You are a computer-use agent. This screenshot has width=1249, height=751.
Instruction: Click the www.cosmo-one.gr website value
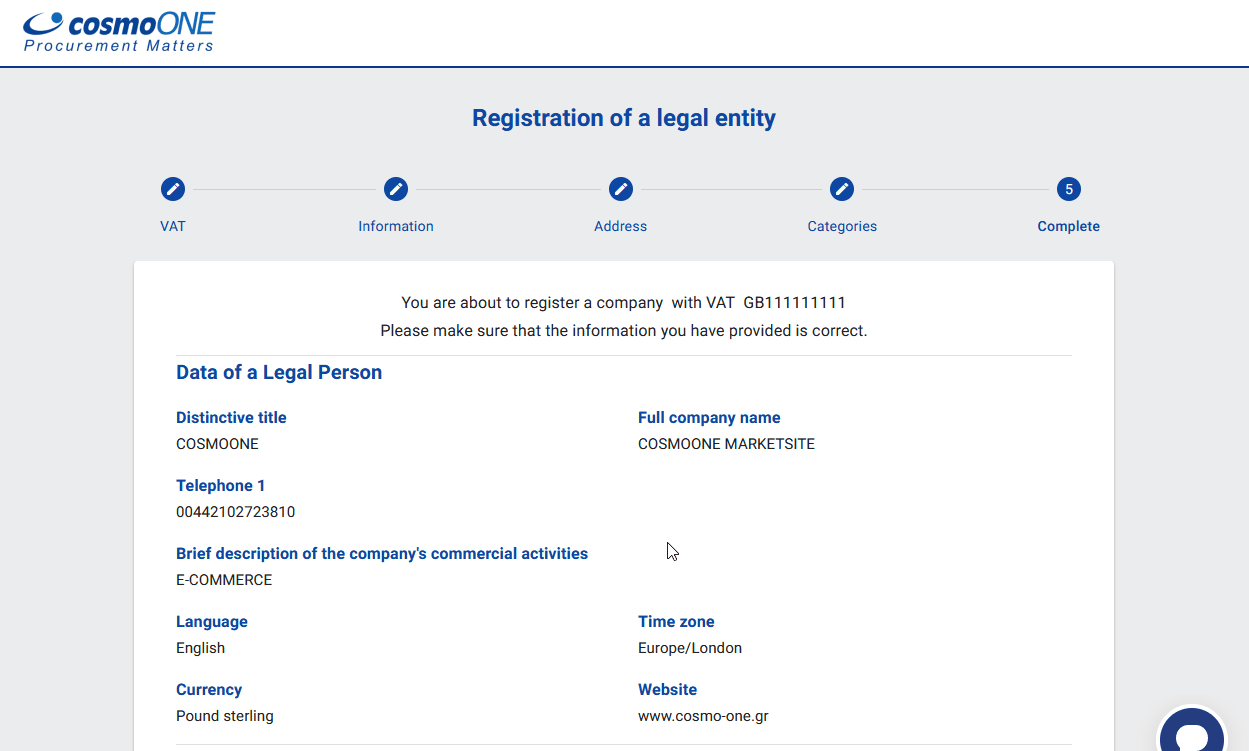click(703, 716)
